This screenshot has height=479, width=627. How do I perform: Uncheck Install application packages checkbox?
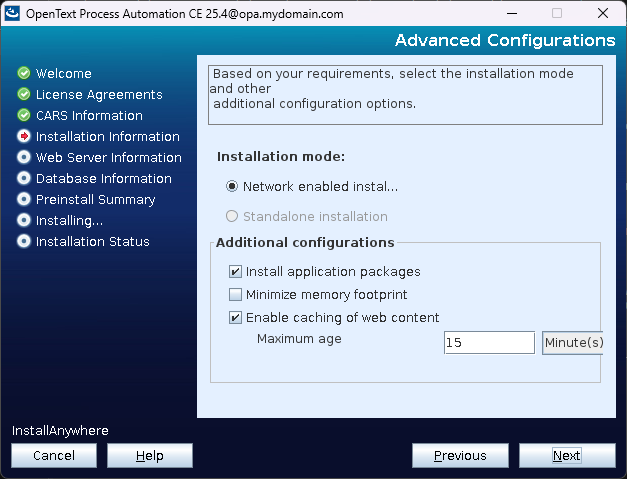pyautogui.click(x=235, y=271)
